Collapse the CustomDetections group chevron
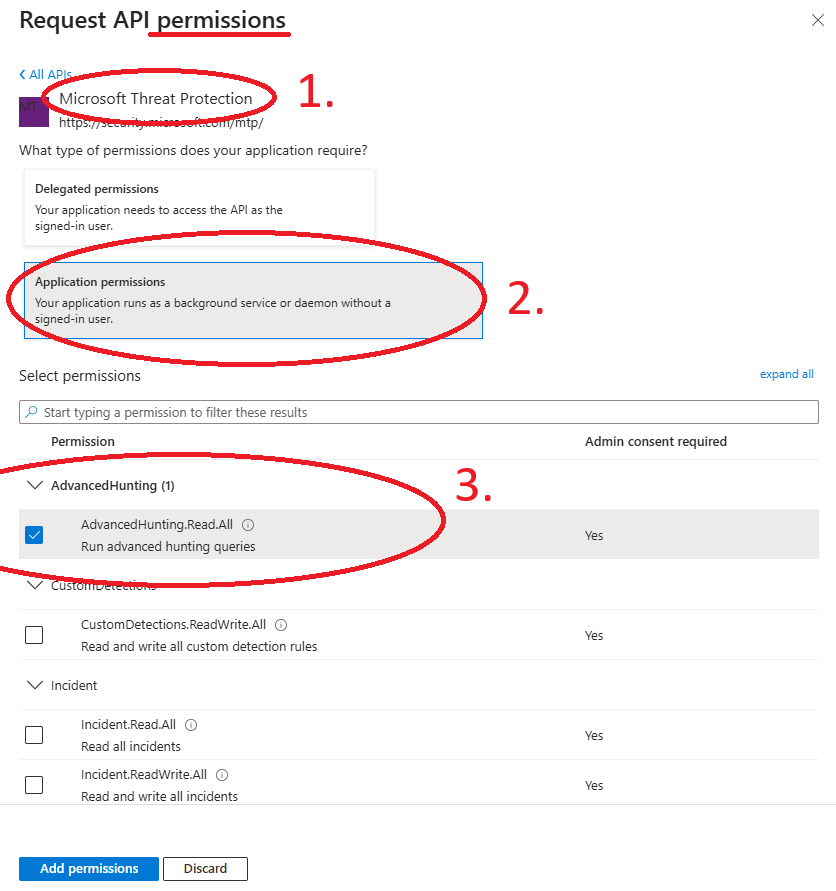The height and width of the screenshot is (891, 836). (x=35, y=586)
